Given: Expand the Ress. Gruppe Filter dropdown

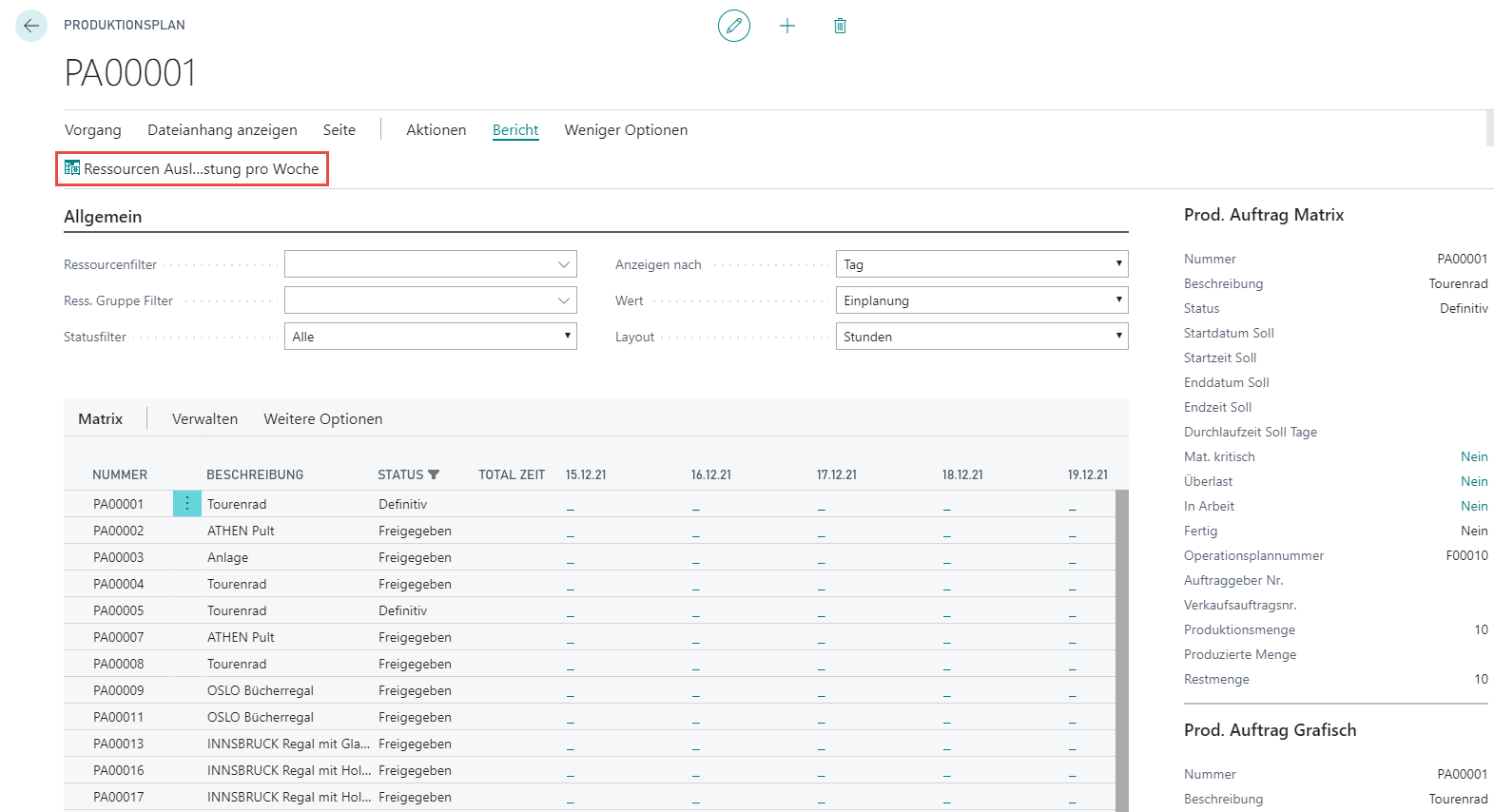Looking at the screenshot, I should pyautogui.click(x=564, y=300).
